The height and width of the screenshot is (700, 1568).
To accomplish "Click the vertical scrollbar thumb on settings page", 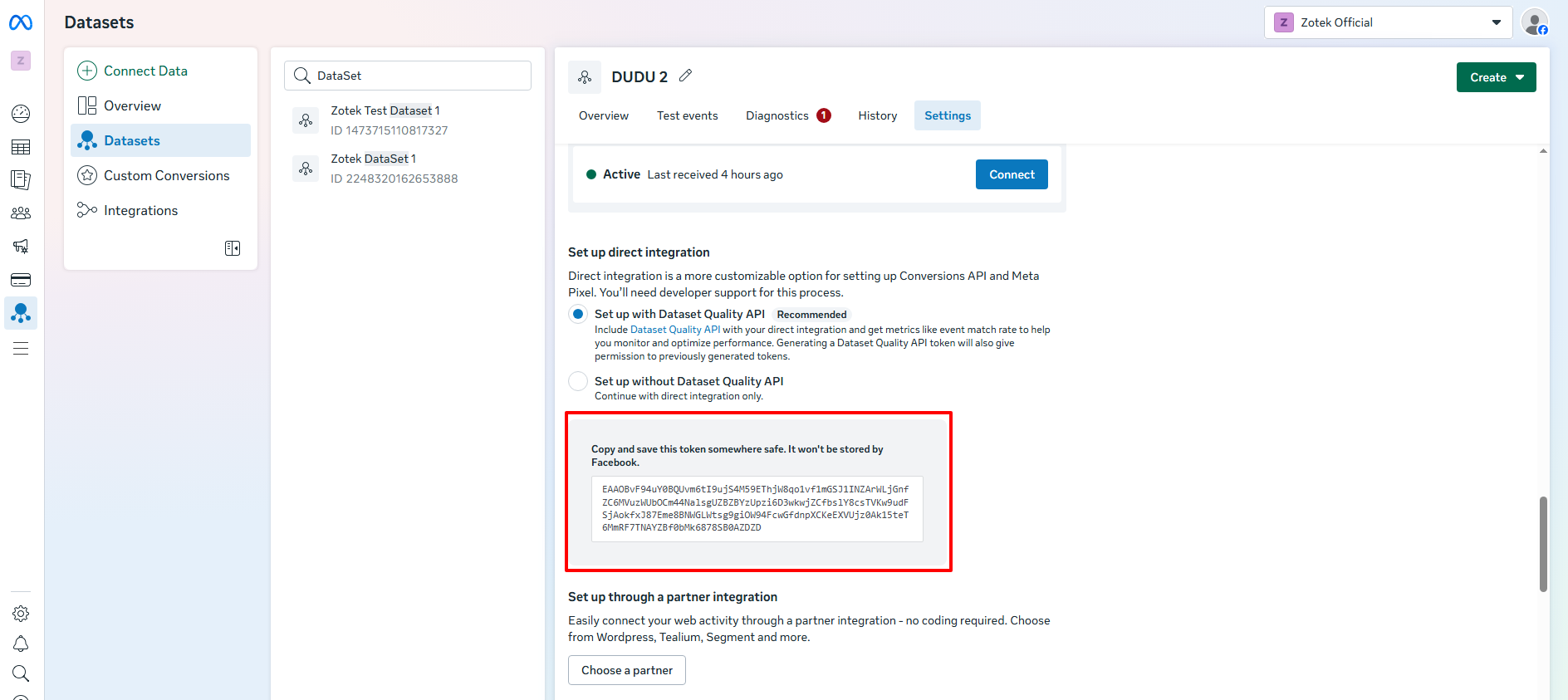I will click(1543, 544).
